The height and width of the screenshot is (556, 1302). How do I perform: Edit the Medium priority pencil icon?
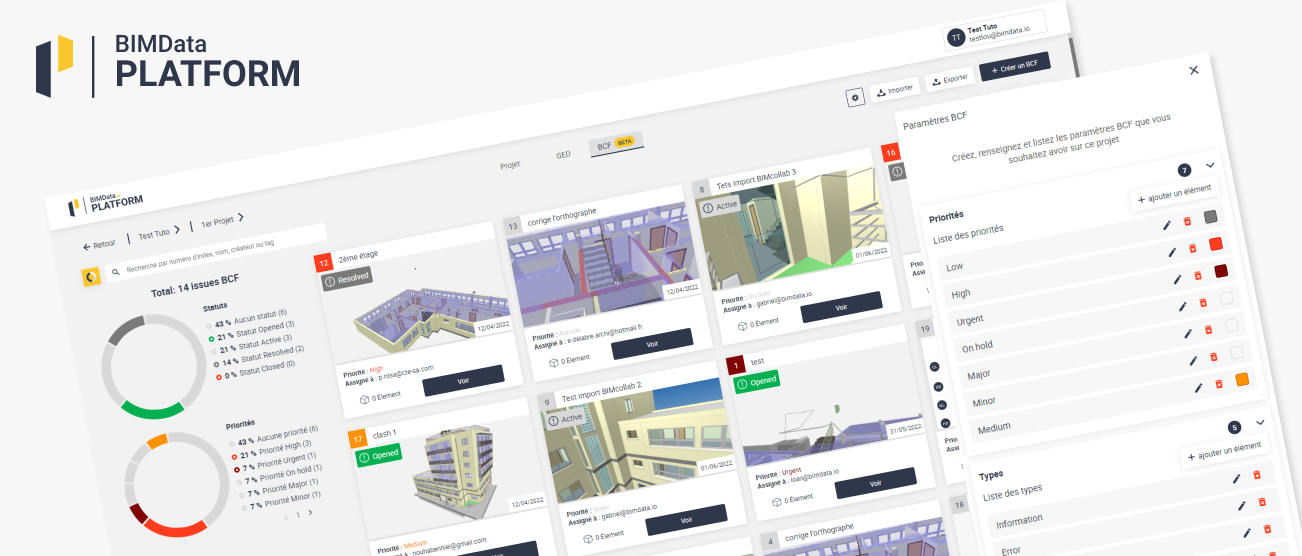pyautogui.click(x=1198, y=388)
